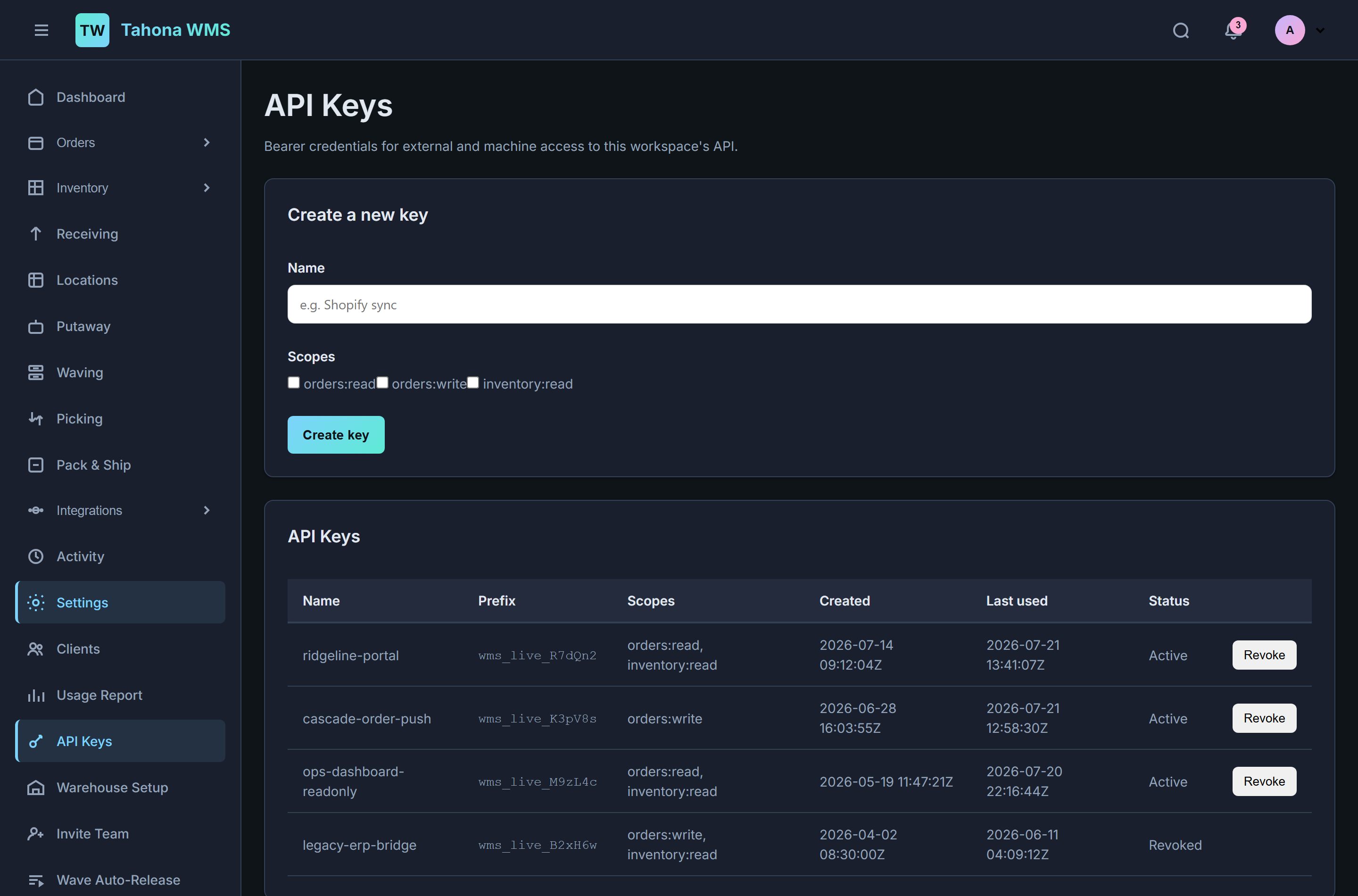Revoke the ops-dashboard-readonly key
This screenshot has width=1358, height=896.
1264,781
